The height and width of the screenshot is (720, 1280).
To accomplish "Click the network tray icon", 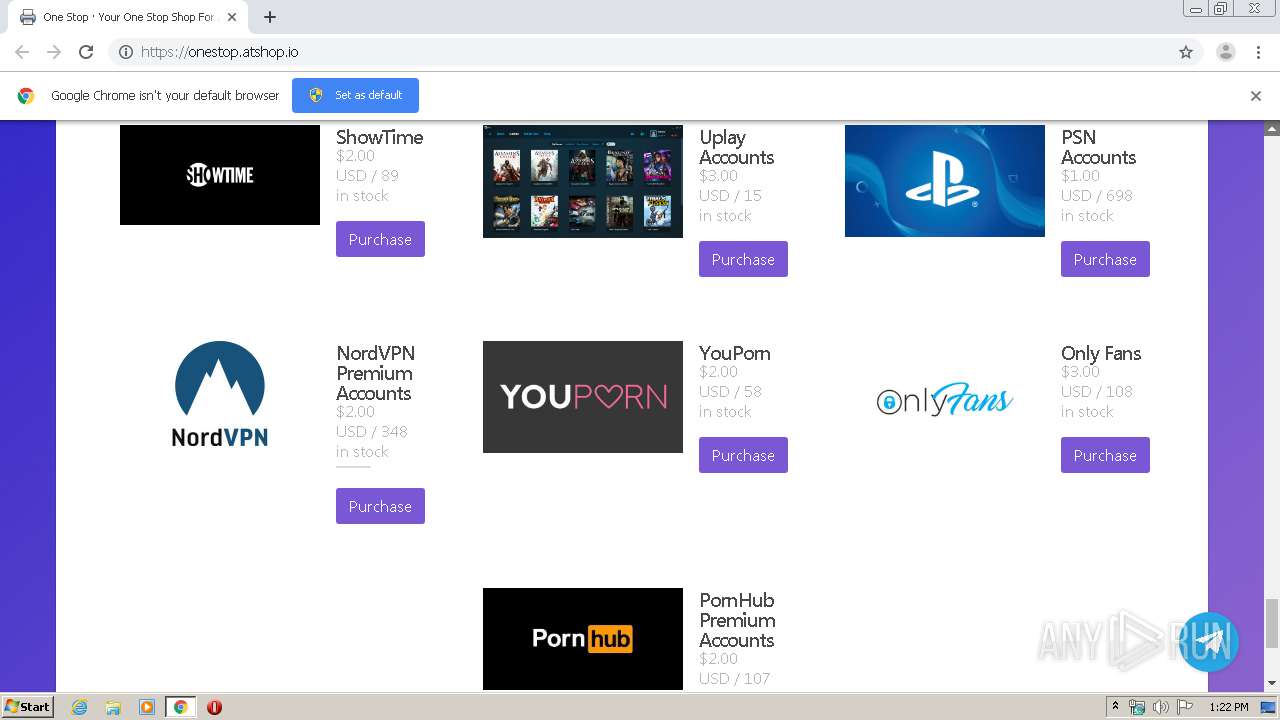I will tap(1137, 707).
